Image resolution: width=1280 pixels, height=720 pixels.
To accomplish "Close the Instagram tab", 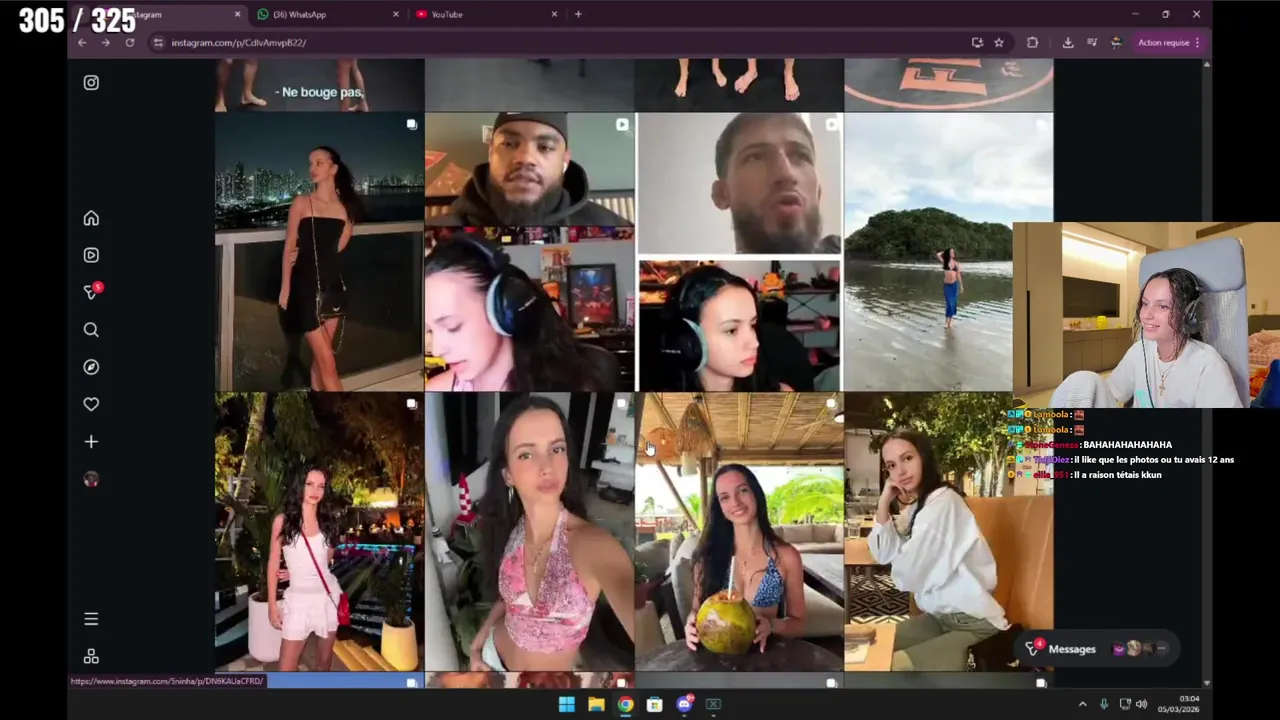I will [237, 14].
